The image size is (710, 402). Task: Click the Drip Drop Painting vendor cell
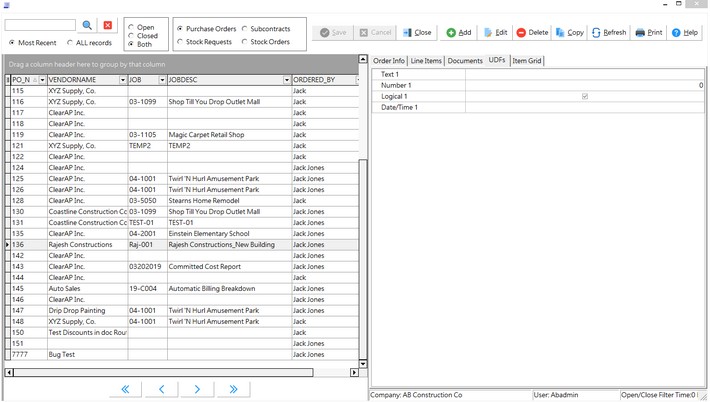[x=87, y=311]
